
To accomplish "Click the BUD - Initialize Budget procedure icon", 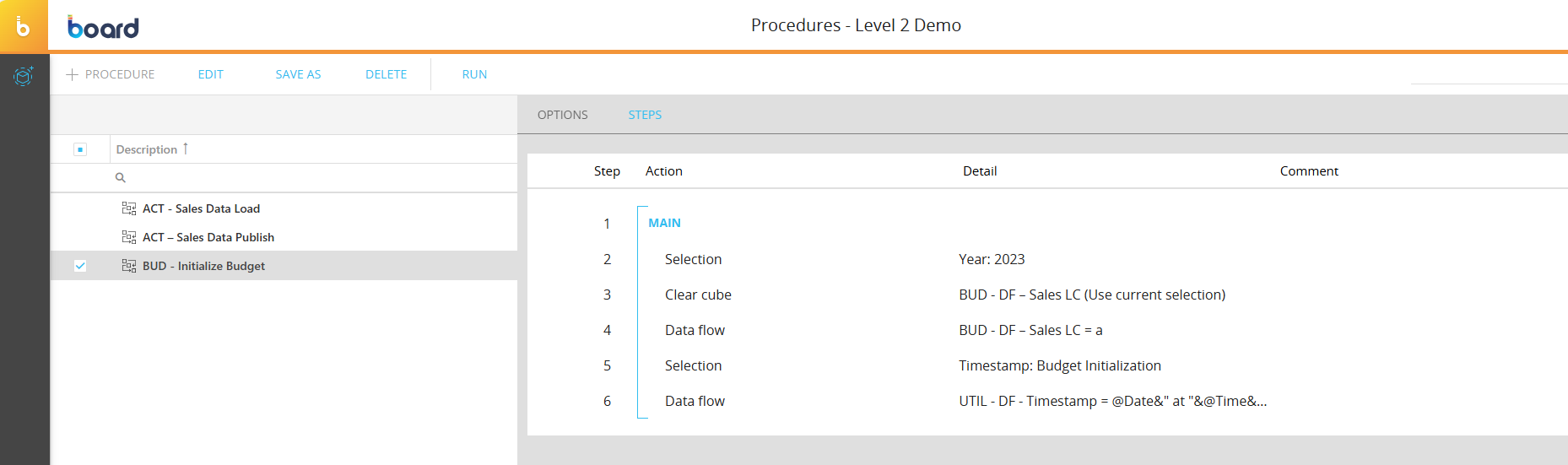I will coord(129,266).
